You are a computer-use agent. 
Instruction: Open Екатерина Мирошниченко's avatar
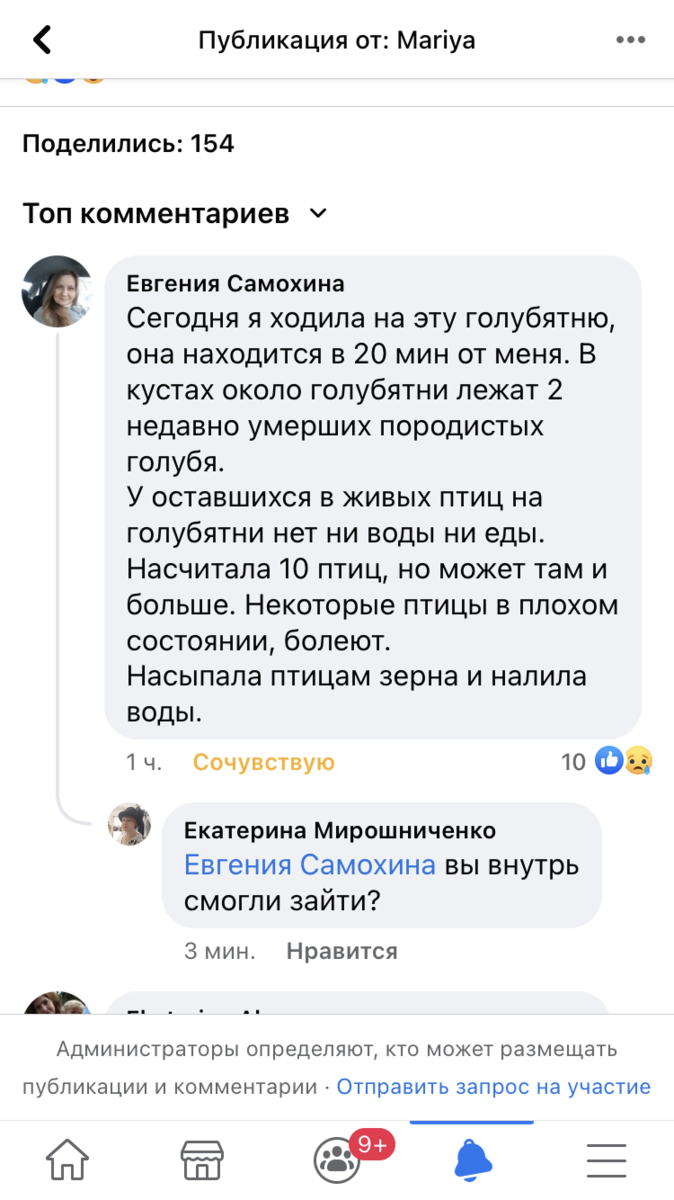(130, 824)
